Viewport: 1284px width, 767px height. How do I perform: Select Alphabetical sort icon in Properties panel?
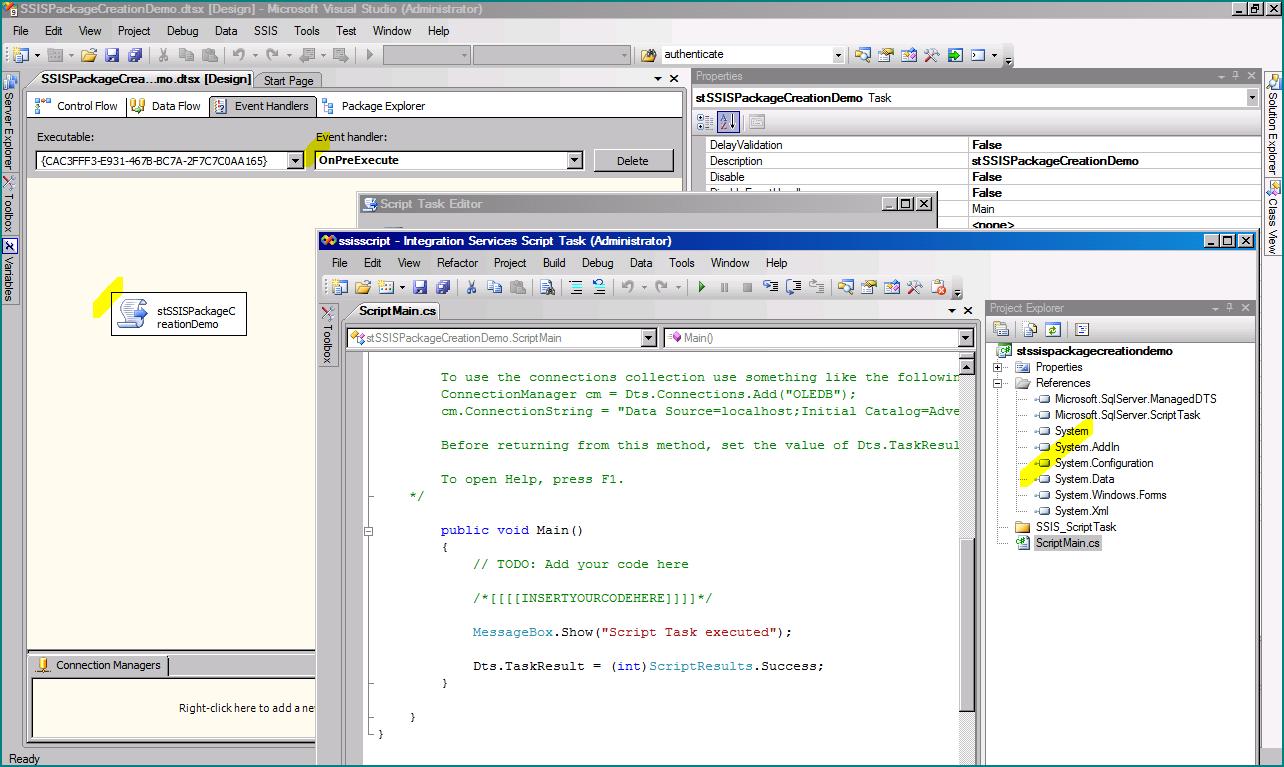(728, 122)
